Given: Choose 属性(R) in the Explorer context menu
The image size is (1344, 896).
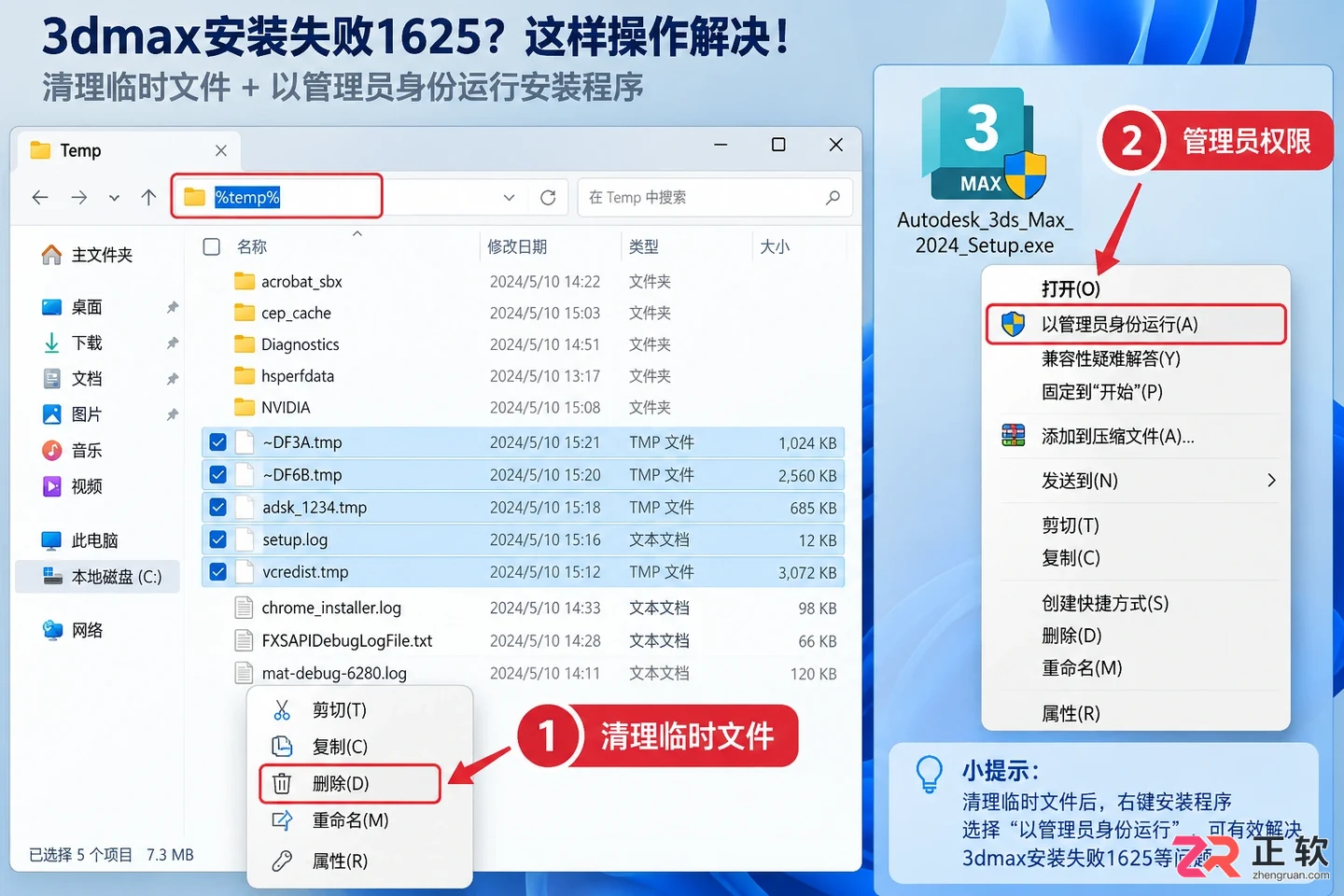Looking at the screenshot, I should pyautogui.click(x=359, y=861).
